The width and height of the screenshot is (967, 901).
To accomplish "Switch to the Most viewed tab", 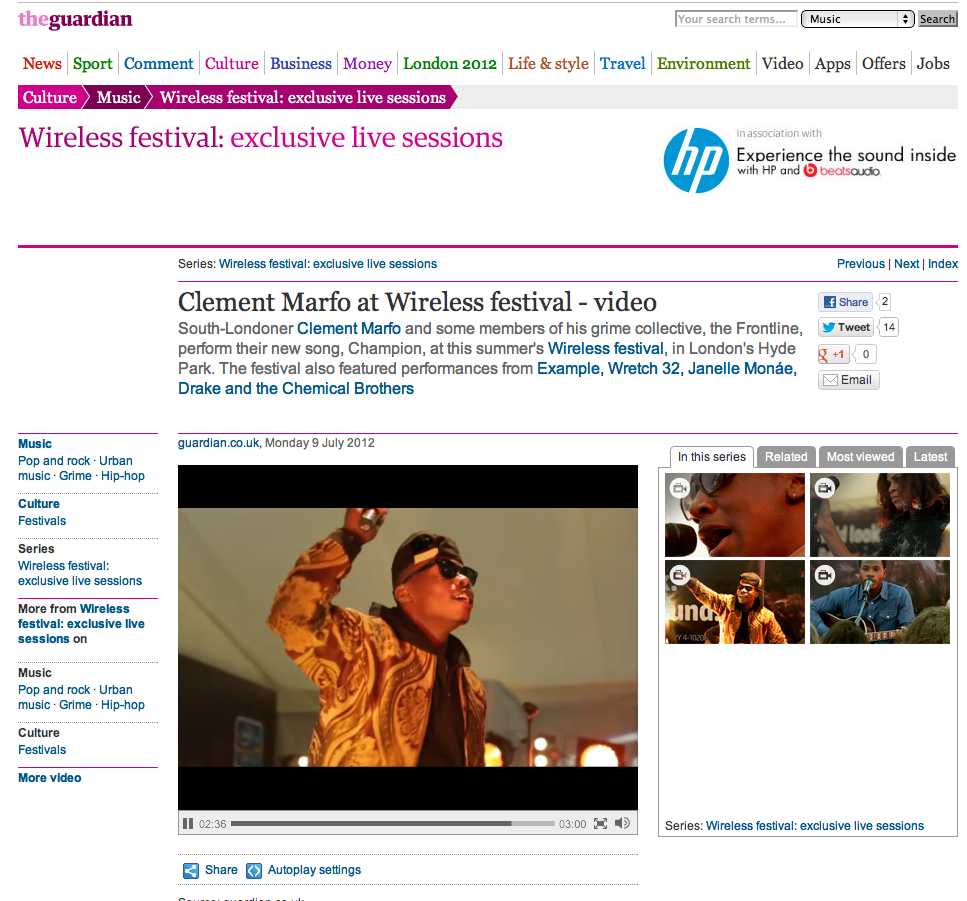I will (x=860, y=457).
